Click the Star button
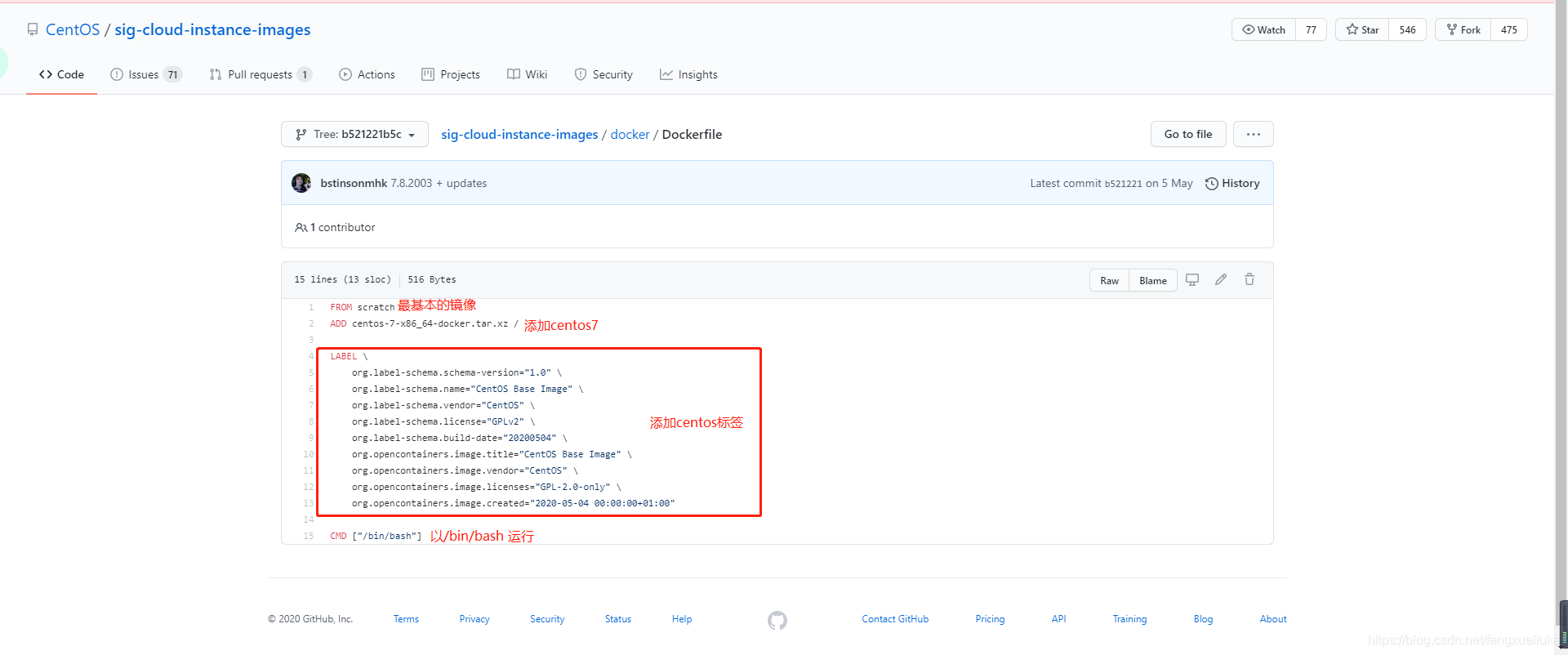 pos(1362,29)
